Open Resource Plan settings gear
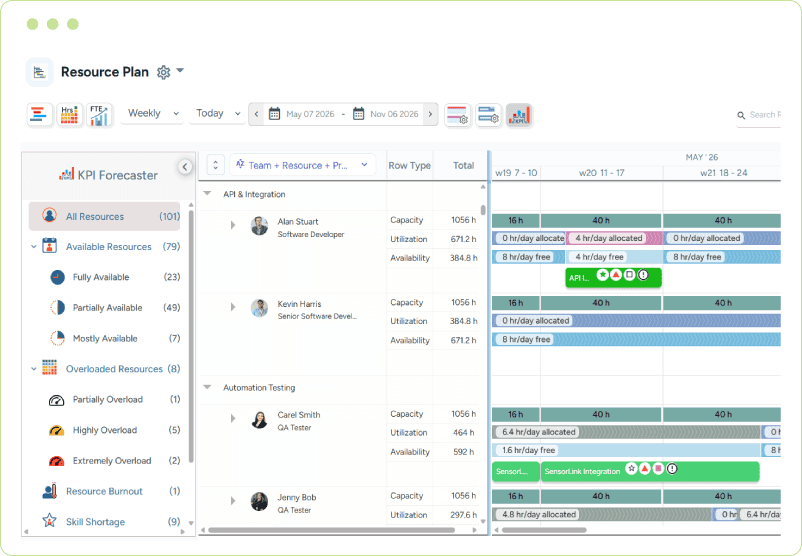Viewport: 802px width, 556px height. point(163,72)
